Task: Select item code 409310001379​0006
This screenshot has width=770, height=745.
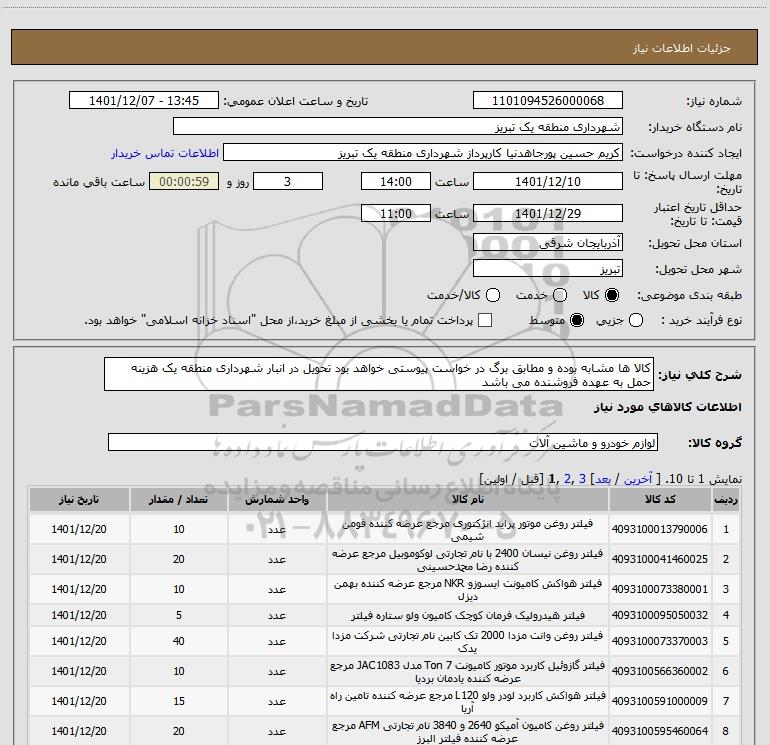Action: coord(660,529)
